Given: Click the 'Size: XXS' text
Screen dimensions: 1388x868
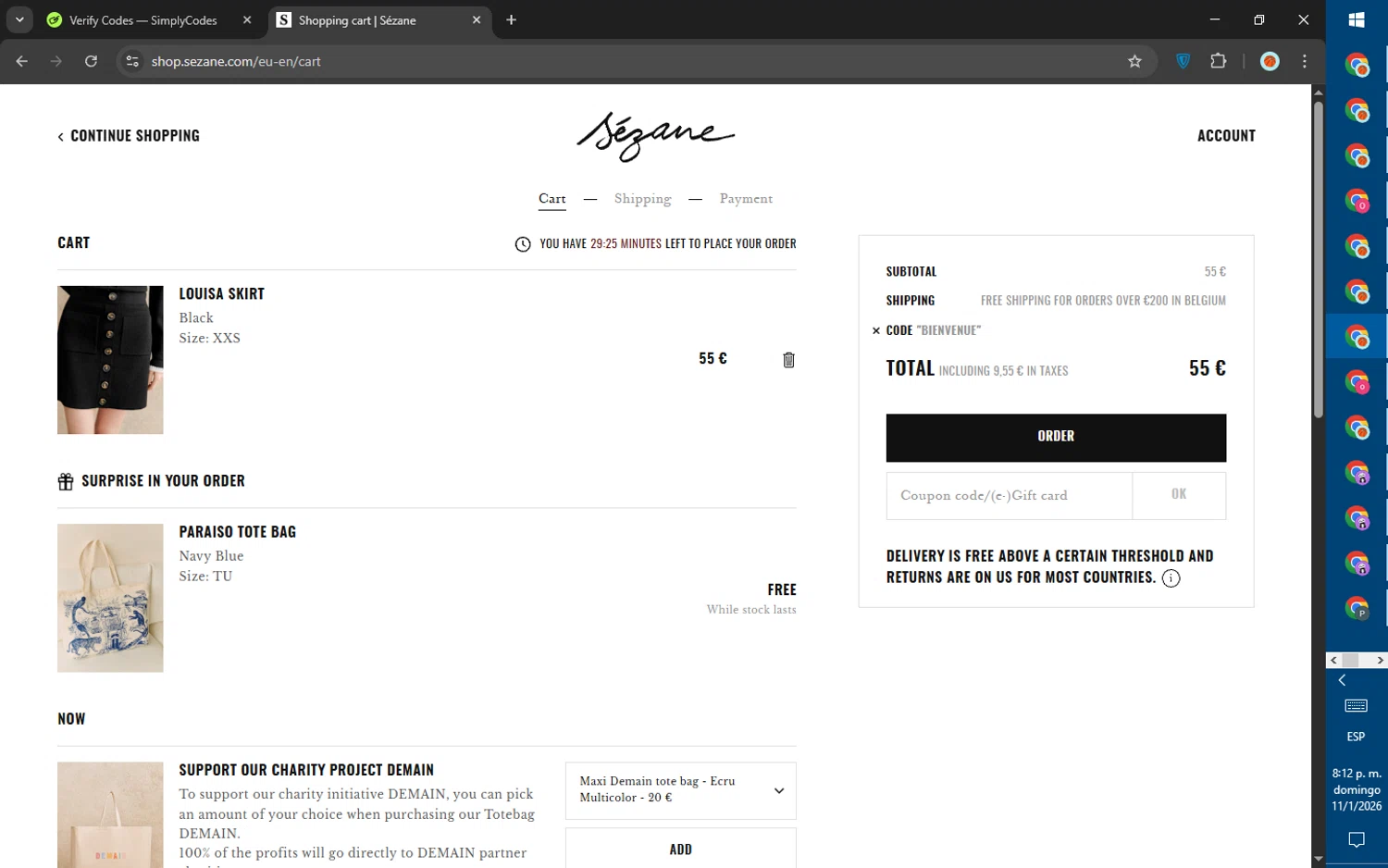Looking at the screenshot, I should [x=210, y=339].
